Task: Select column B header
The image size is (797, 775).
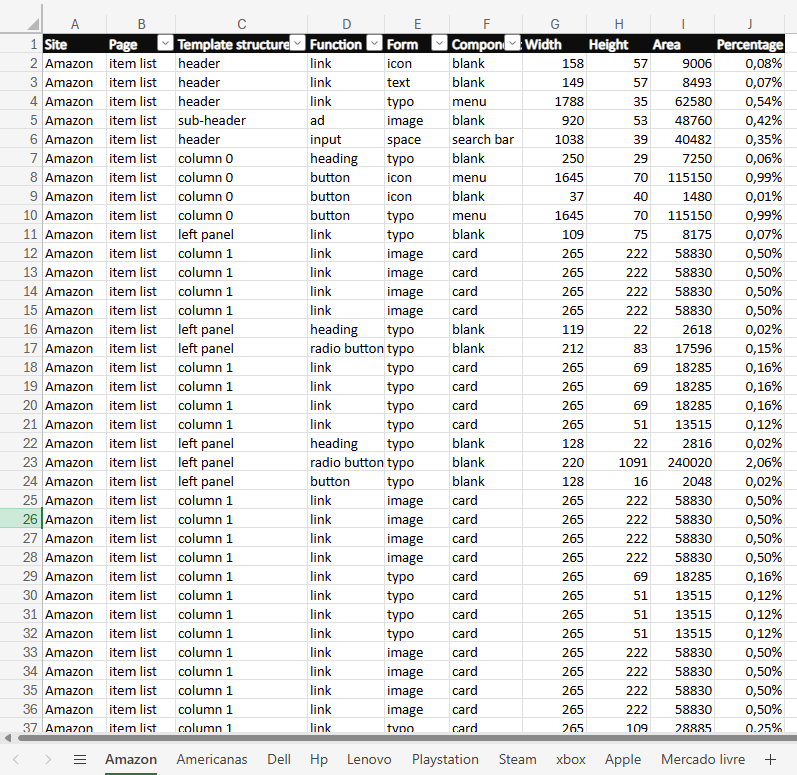Action: tap(141, 24)
